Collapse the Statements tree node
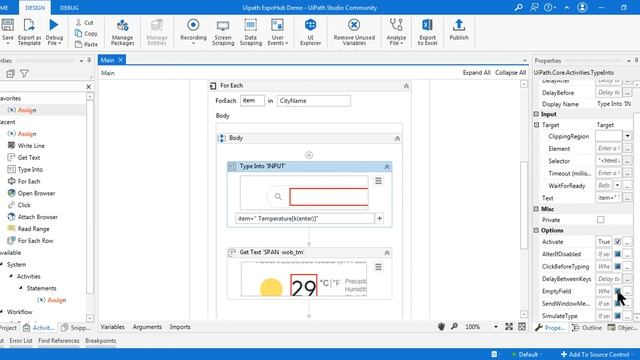Screen dimensions: 640x360 click(21, 288)
